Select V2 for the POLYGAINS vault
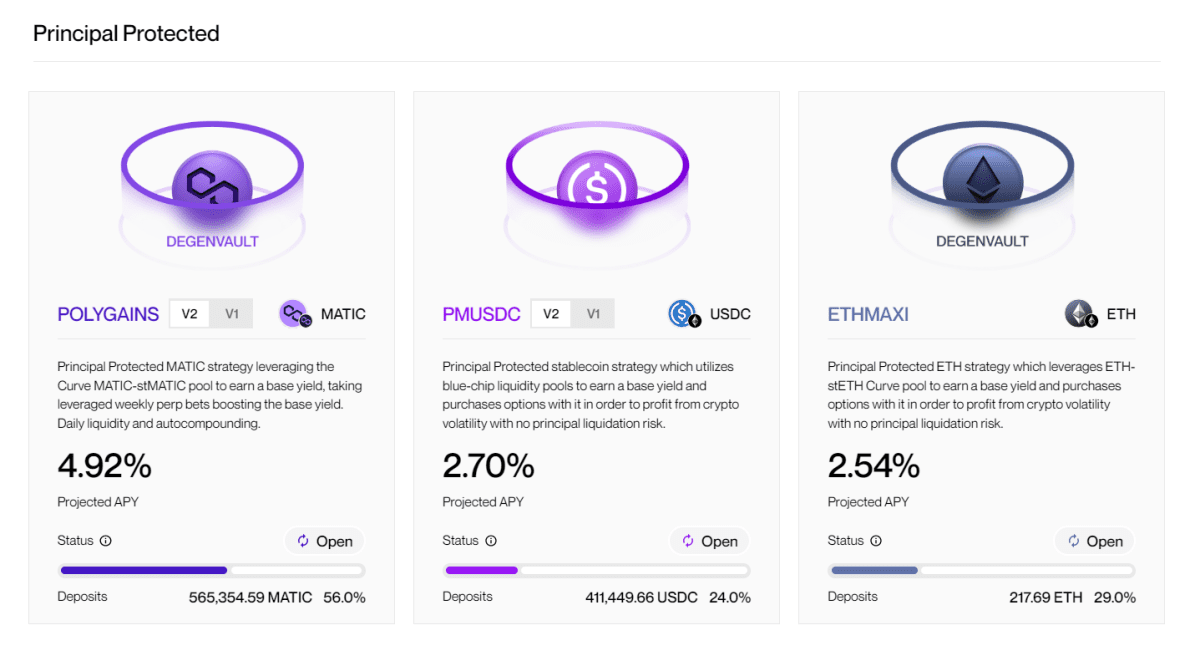Screen dimensions: 1200x661 coord(190,314)
